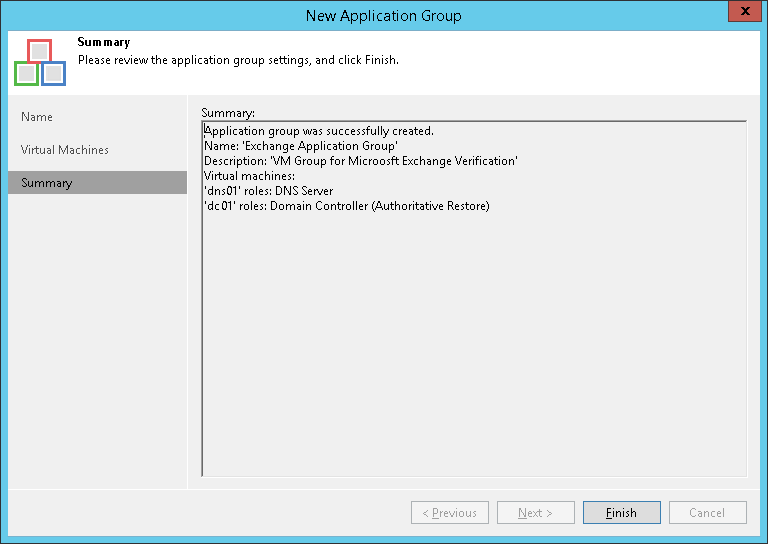Image resolution: width=768 pixels, height=544 pixels.
Task: Click the application group wizard icon
Action: (40, 62)
